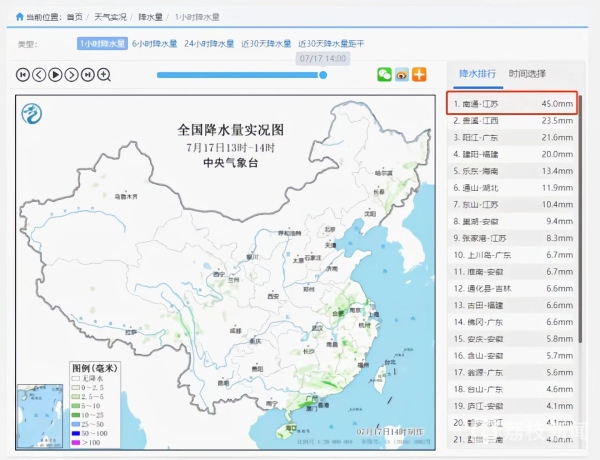Jump to the first frame of animation
Screen dimensions: 600x460
(x=23, y=74)
